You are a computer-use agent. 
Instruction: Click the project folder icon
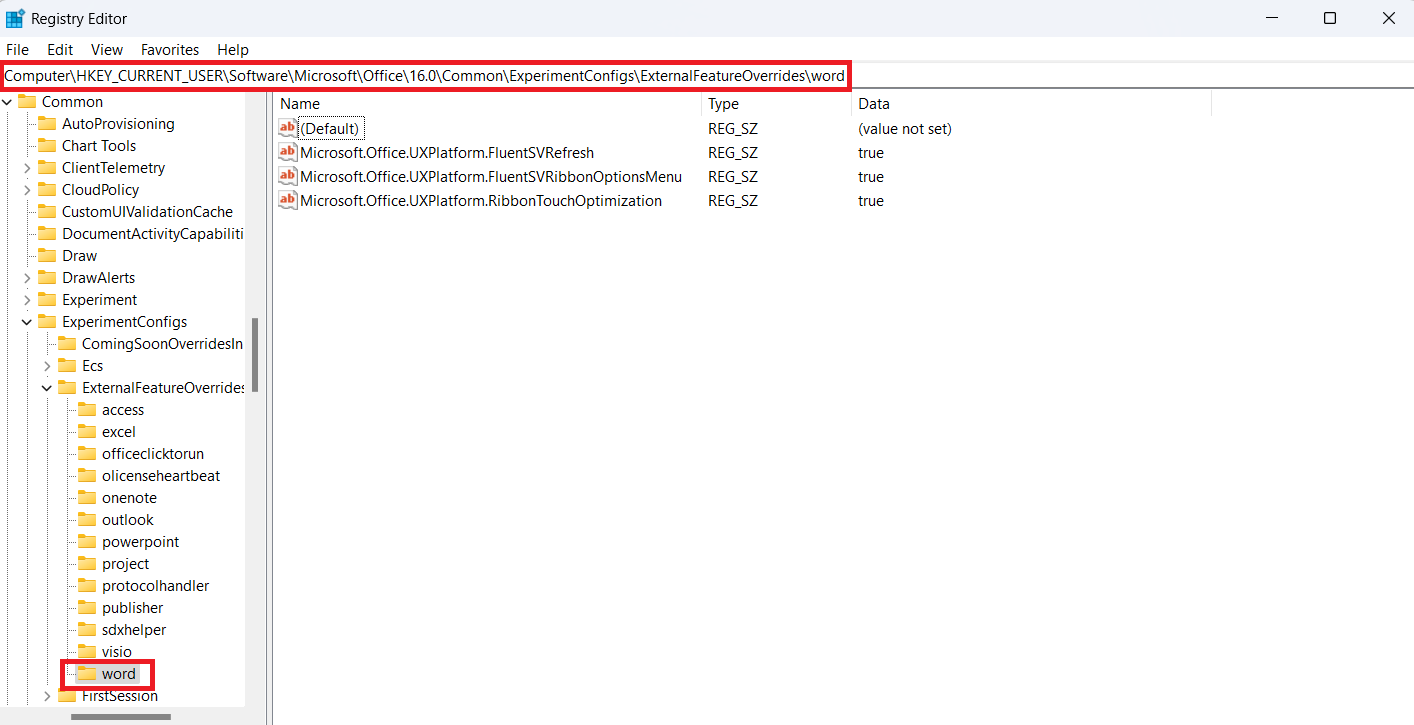[x=87, y=564]
